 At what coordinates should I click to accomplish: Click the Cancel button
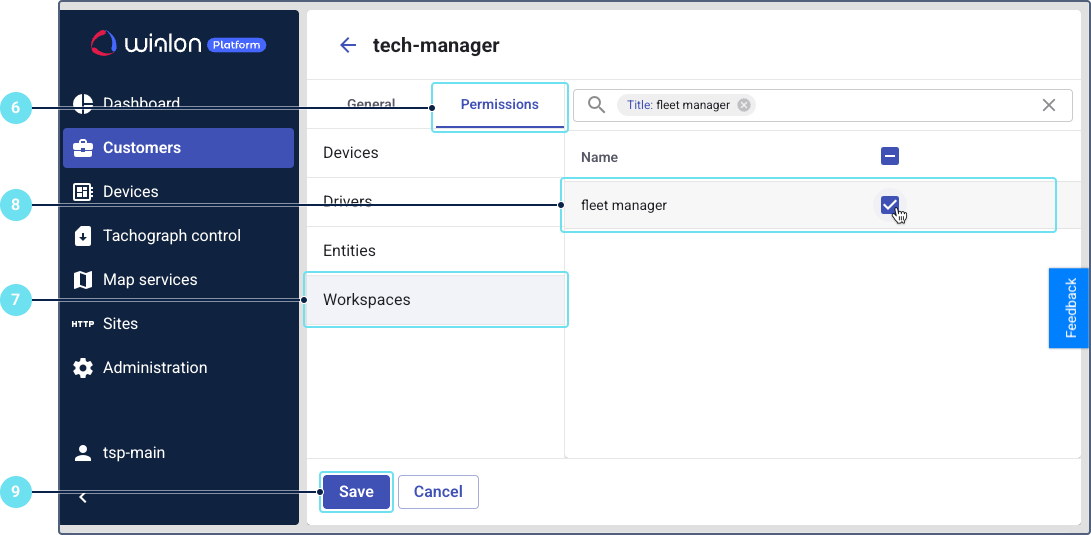pyautogui.click(x=438, y=492)
